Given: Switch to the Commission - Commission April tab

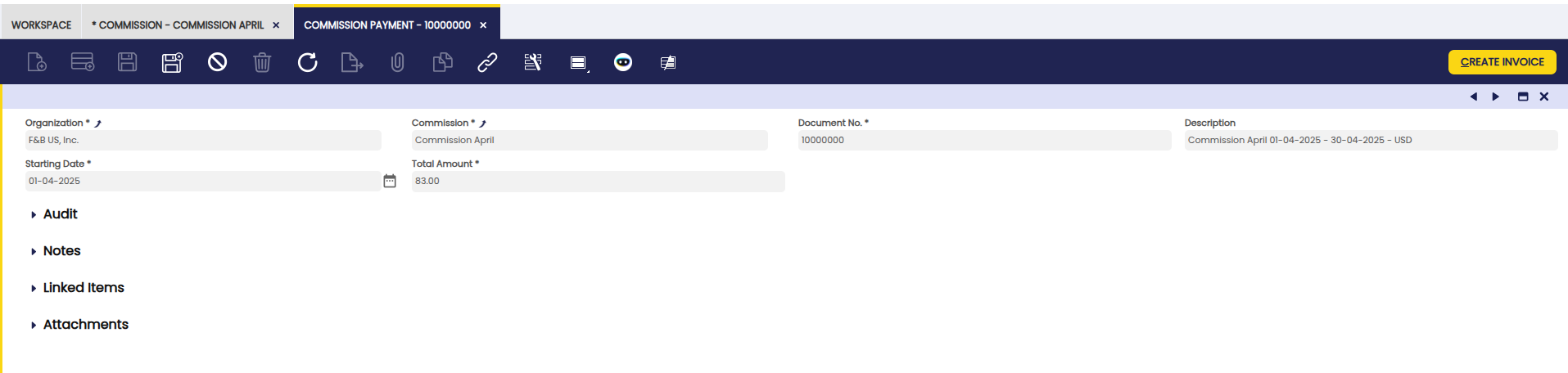Looking at the screenshot, I should (x=180, y=25).
